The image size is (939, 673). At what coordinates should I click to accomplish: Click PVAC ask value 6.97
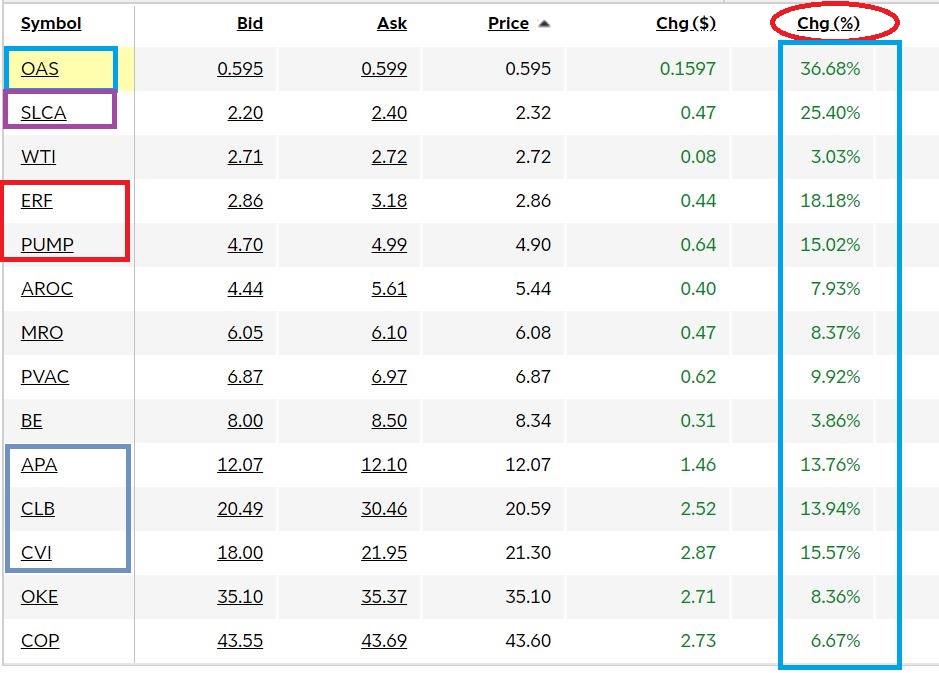389,377
